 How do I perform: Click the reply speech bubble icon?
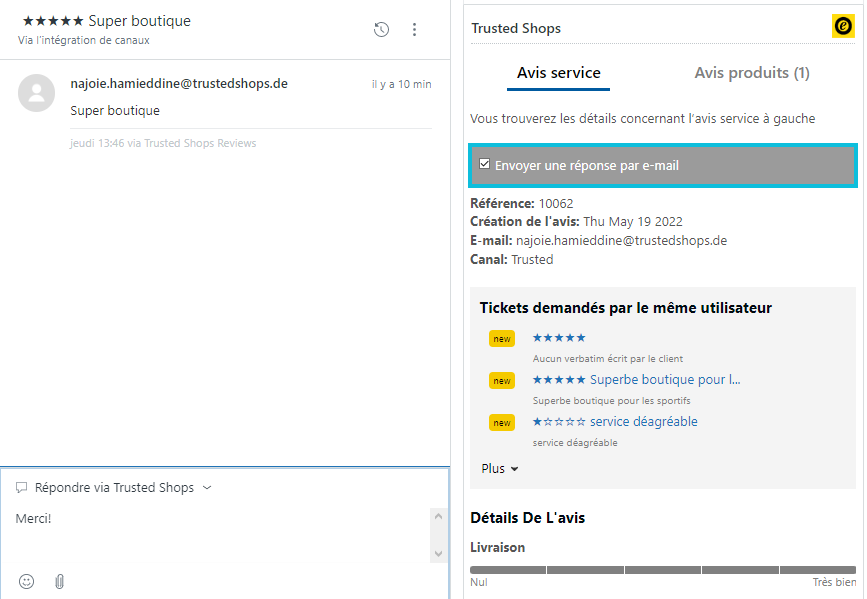(x=22, y=487)
